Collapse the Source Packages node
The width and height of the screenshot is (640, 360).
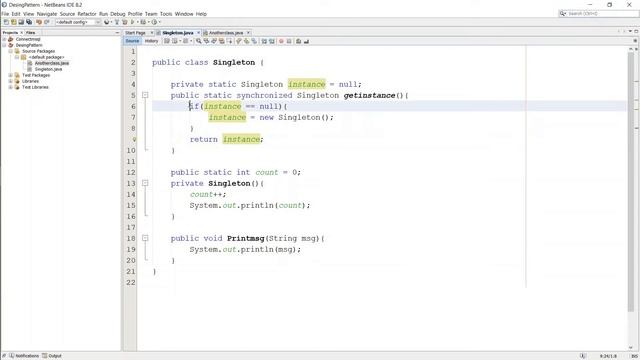[x=11, y=51]
